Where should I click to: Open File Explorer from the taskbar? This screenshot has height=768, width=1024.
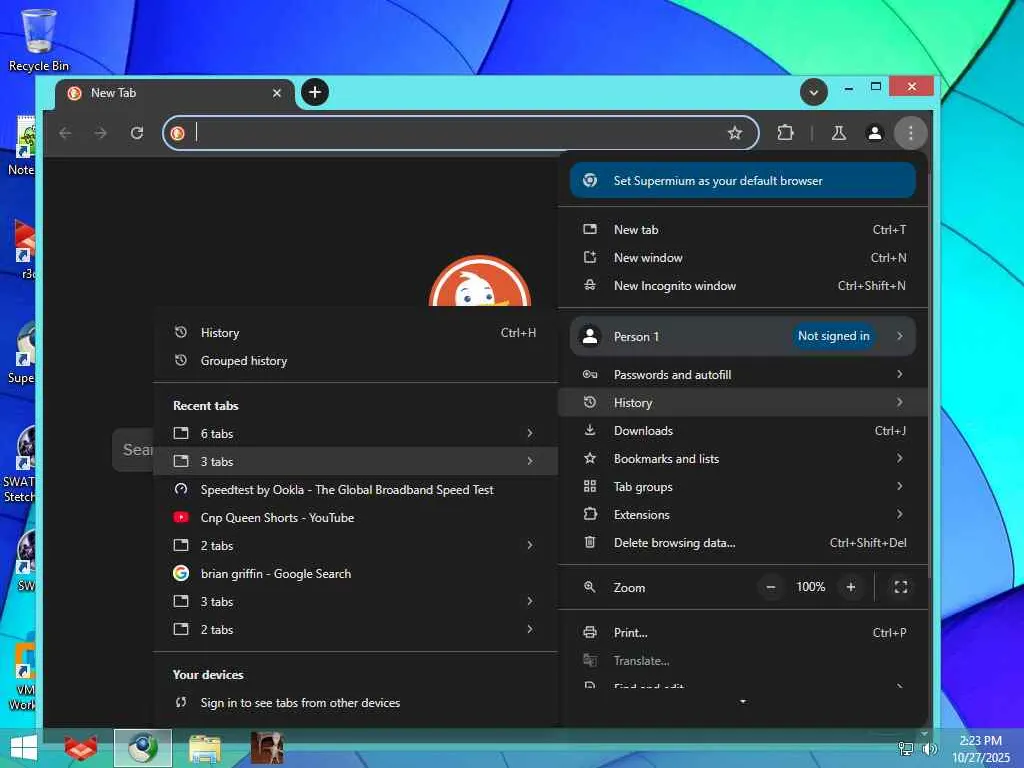(x=205, y=748)
